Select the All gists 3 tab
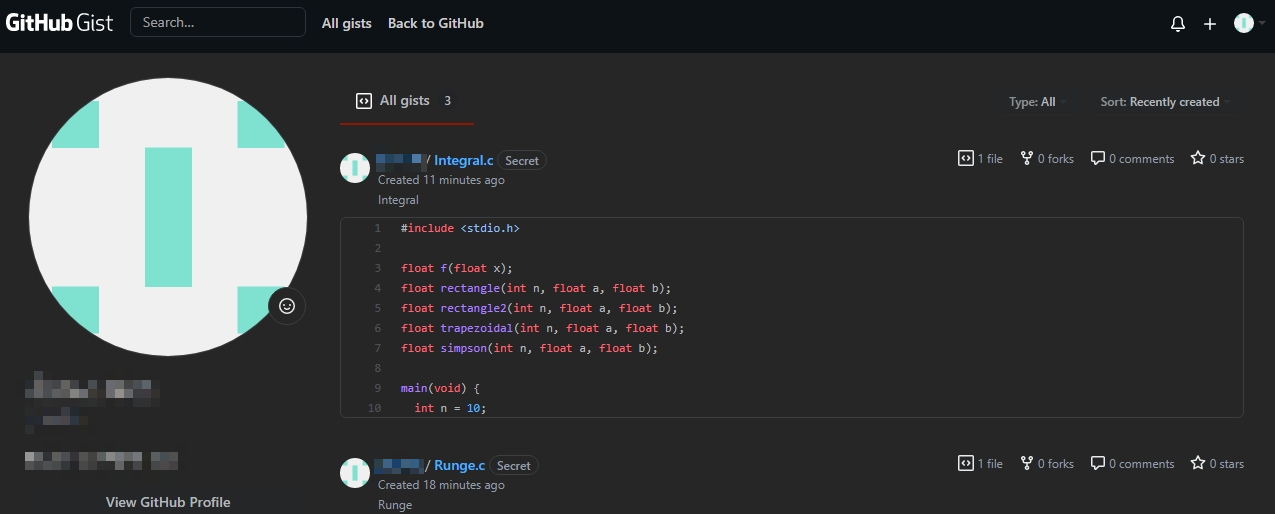This screenshot has height=514, width=1275. 407,101
